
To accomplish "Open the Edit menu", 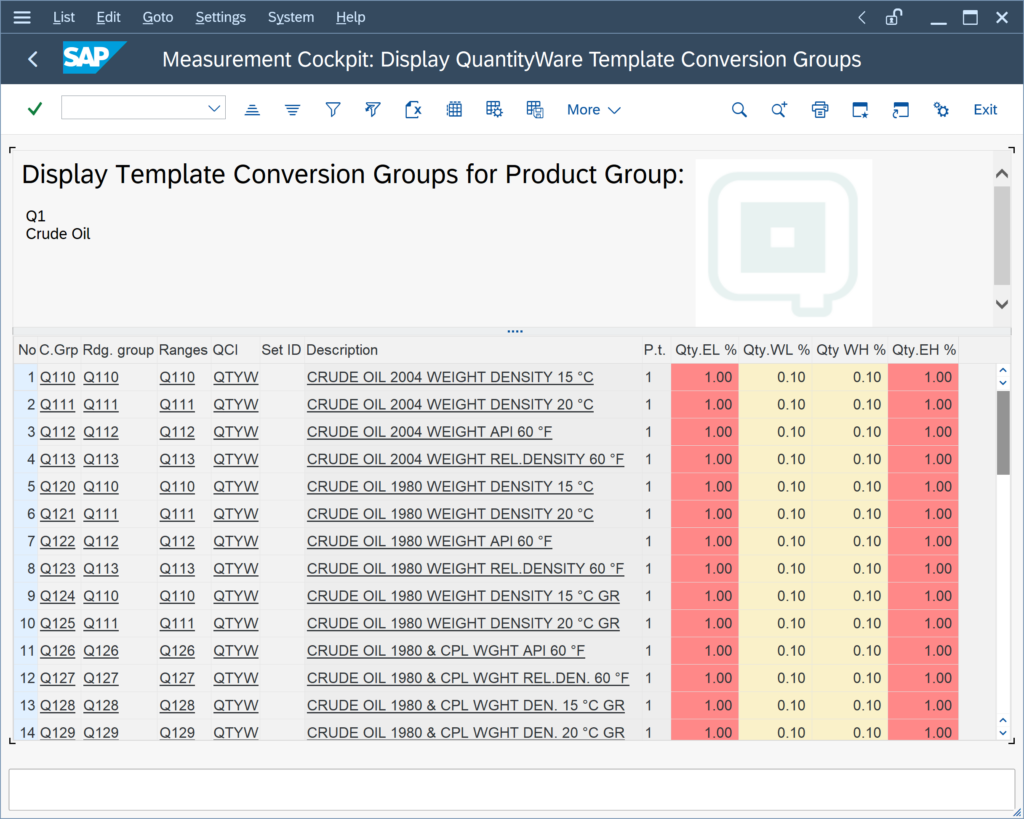I will (108, 17).
